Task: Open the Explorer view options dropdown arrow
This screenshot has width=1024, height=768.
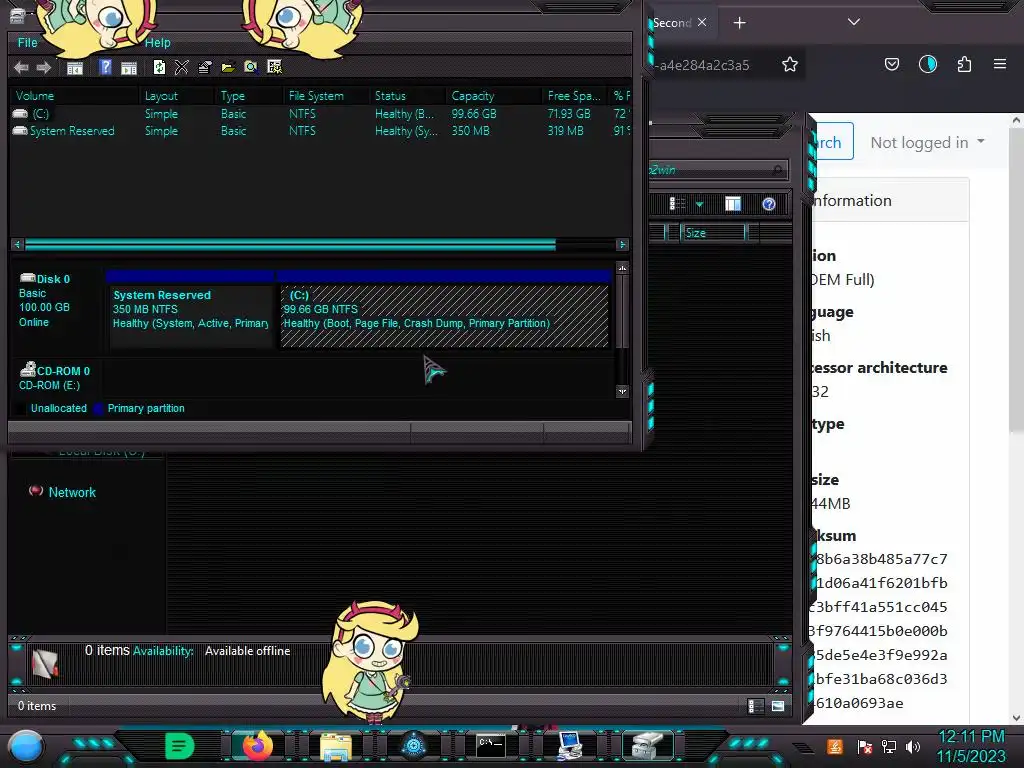Action: click(x=699, y=205)
